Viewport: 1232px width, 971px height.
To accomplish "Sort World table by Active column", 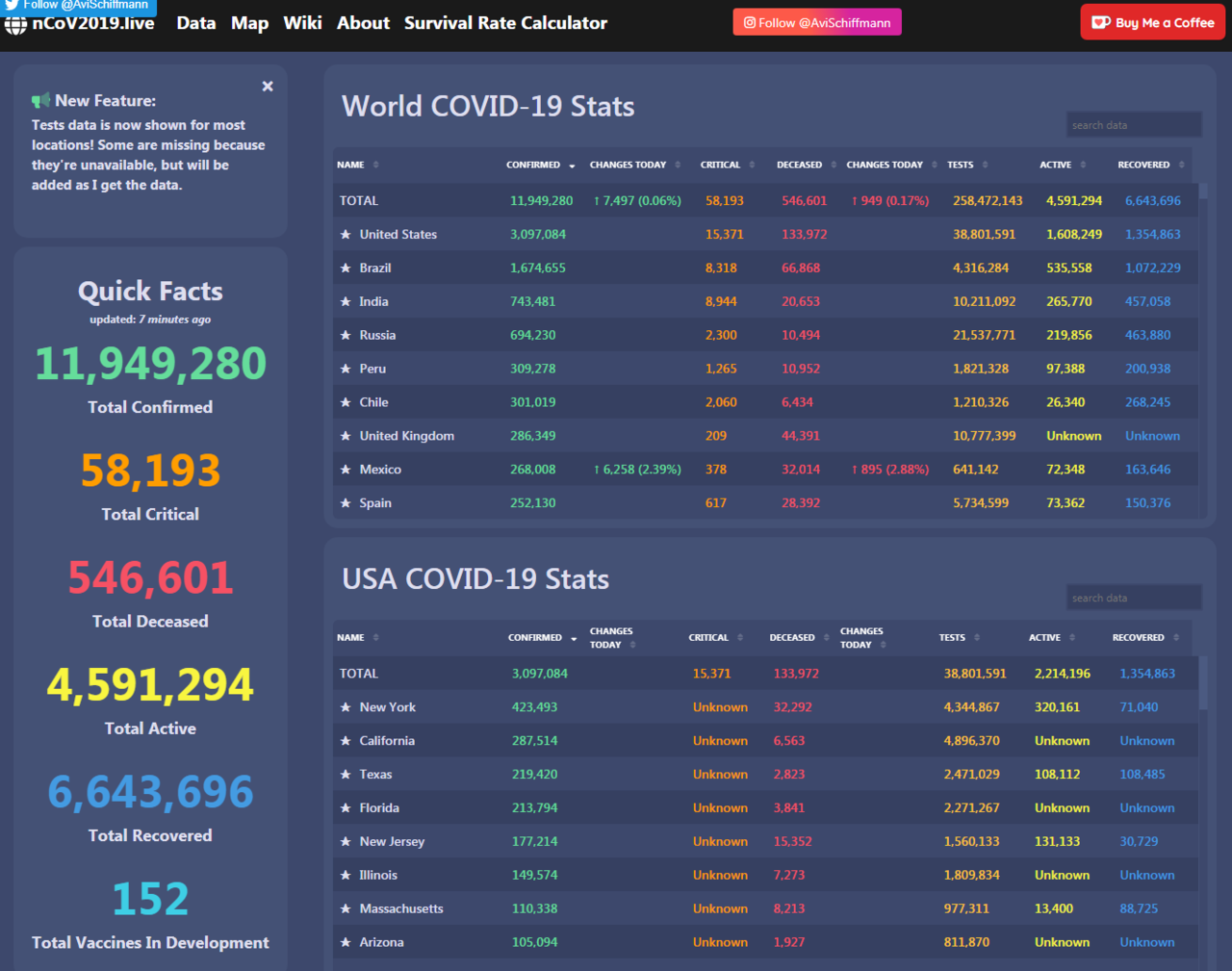I will tap(1063, 165).
